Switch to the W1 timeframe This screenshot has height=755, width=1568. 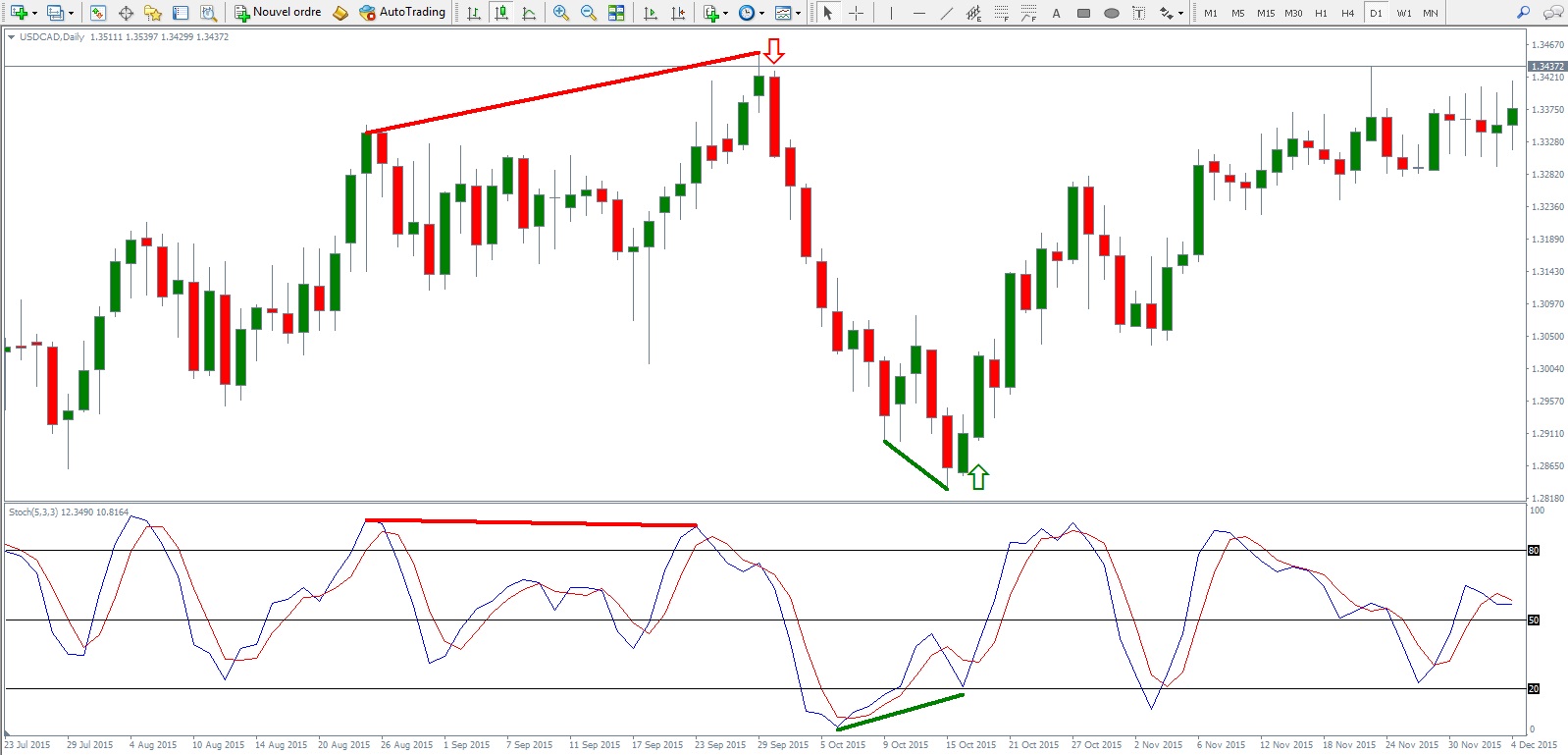[1403, 13]
